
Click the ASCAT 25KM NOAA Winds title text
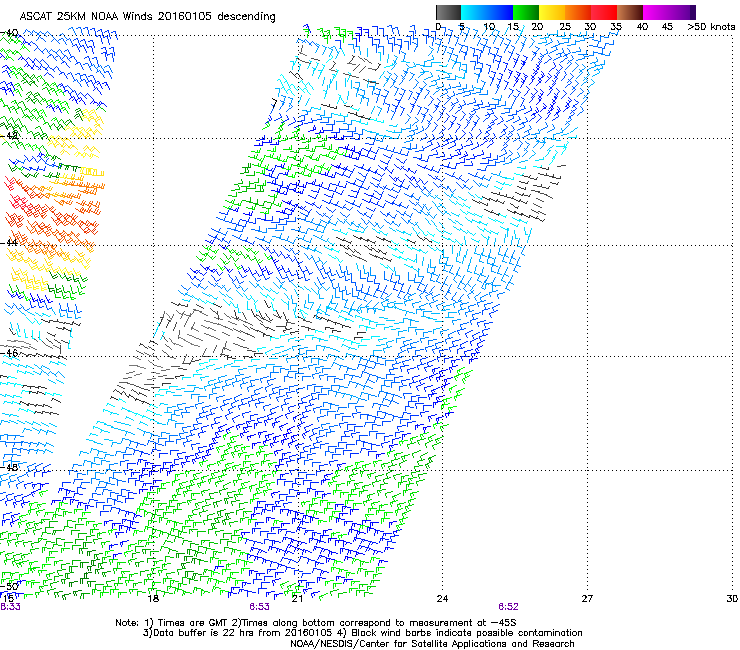[x=147, y=16]
